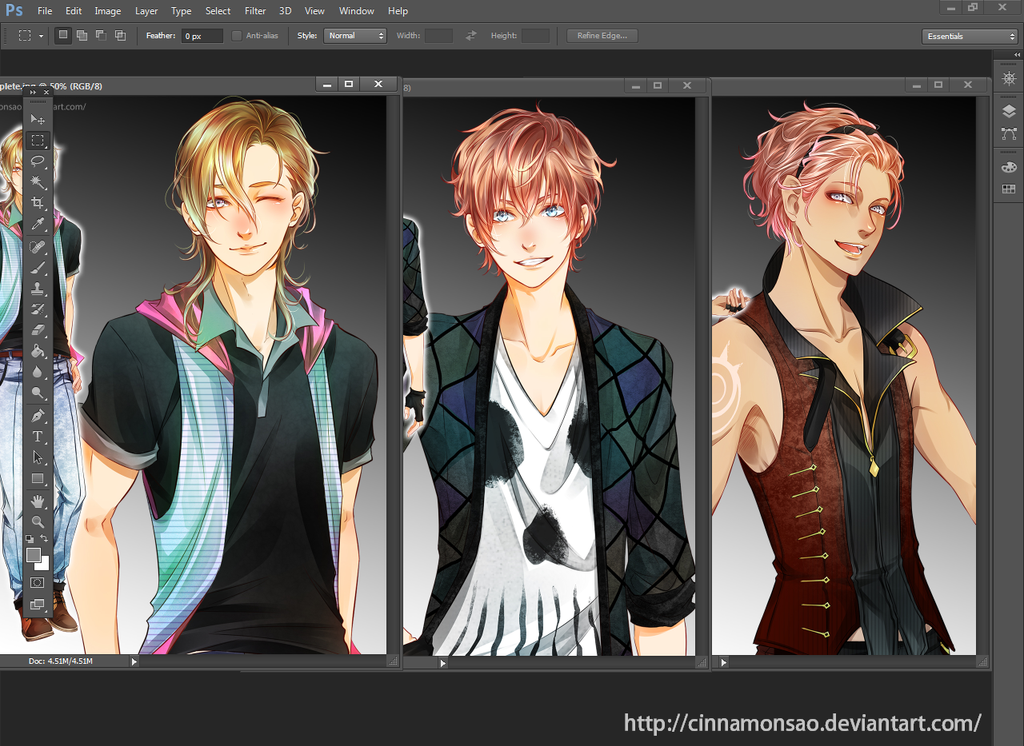Click the Photoshop Ps logo
Image resolution: width=1024 pixels, height=746 pixels.
tap(14, 10)
